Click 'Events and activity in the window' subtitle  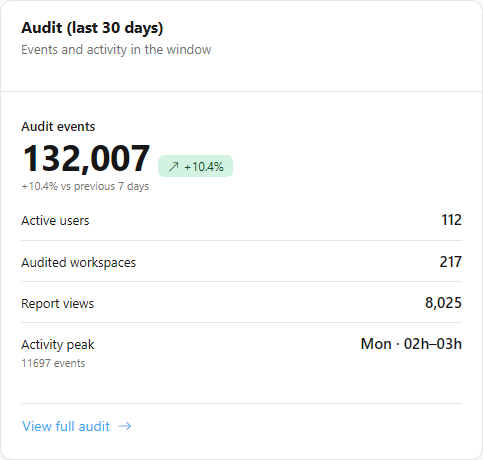point(116,50)
